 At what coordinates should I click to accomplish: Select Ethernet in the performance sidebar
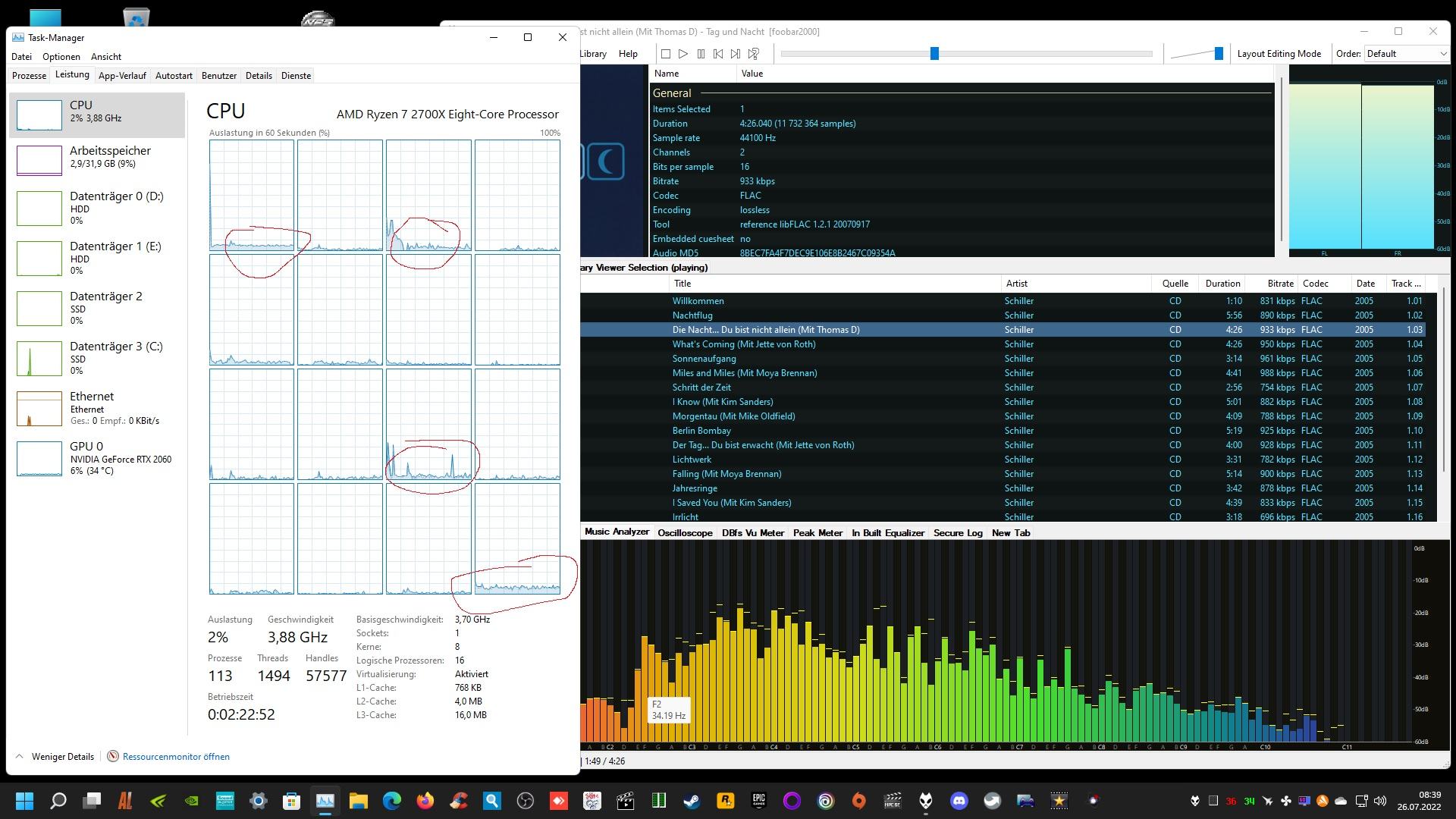(97, 408)
